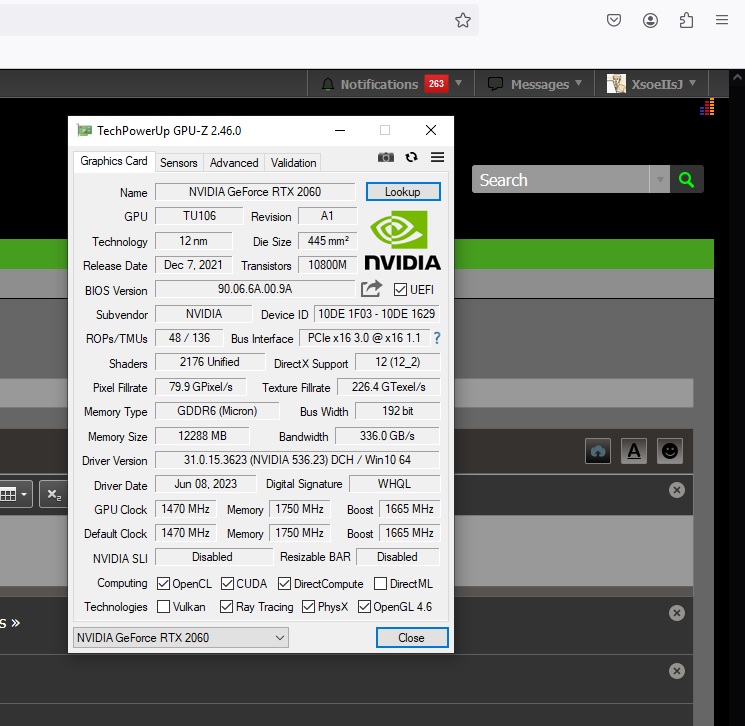The width and height of the screenshot is (745, 726).
Task: Toggle the DirectCompute checkbox
Action: click(x=284, y=583)
